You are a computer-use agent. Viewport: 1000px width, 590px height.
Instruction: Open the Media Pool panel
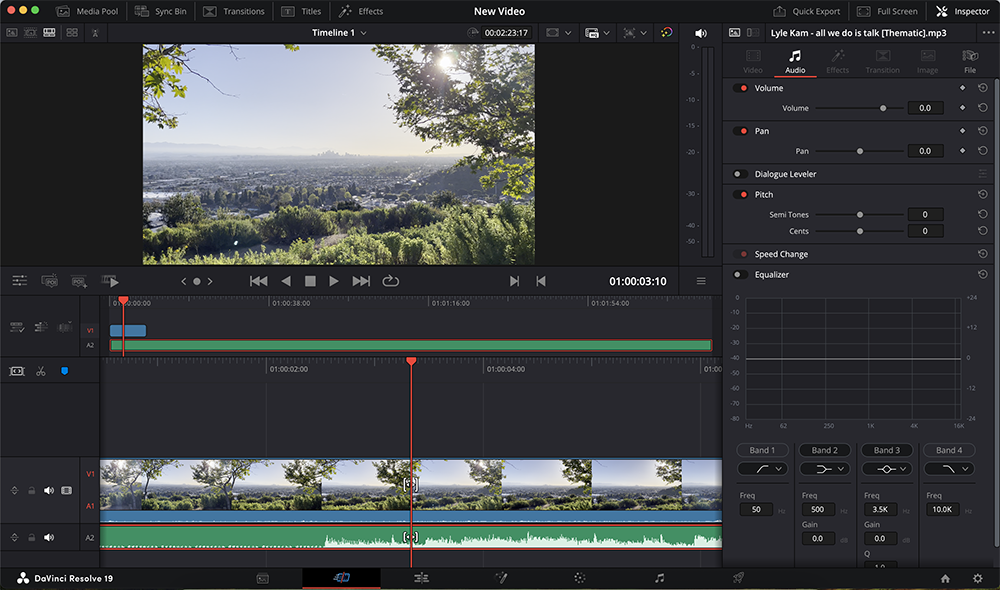coord(85,11)
